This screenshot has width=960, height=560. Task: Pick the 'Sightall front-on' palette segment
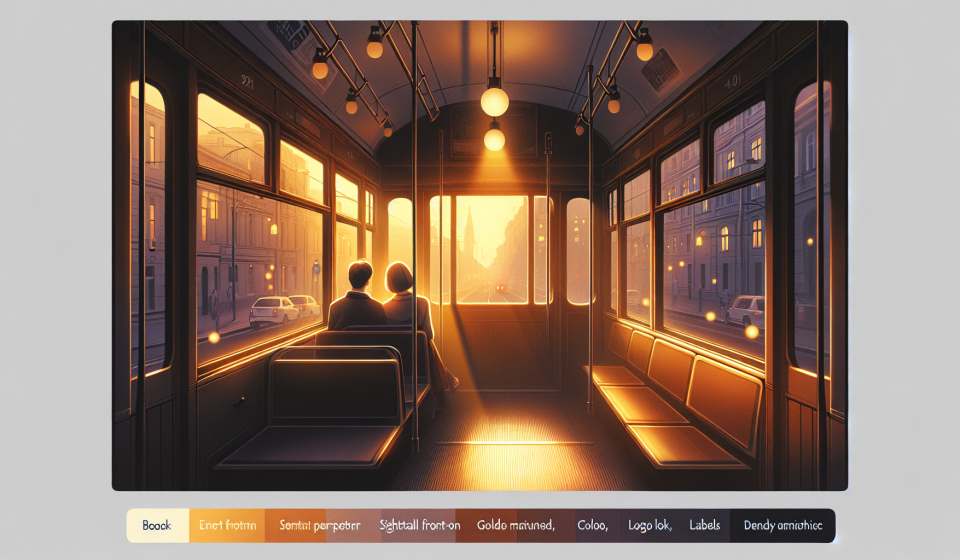(x=417, y=525)
